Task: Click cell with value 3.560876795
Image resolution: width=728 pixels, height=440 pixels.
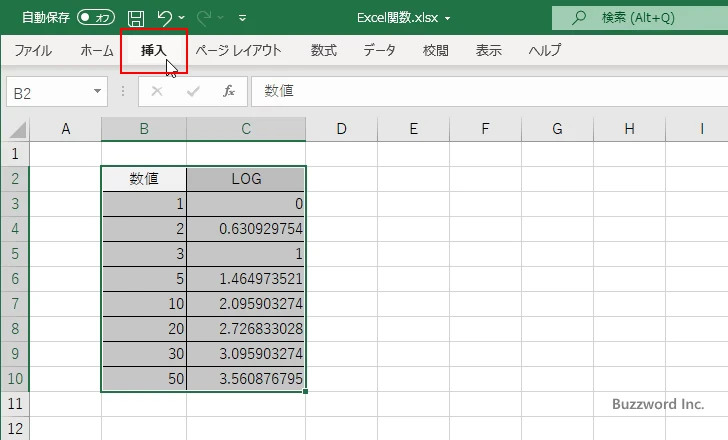Action: tap(246, 379)
